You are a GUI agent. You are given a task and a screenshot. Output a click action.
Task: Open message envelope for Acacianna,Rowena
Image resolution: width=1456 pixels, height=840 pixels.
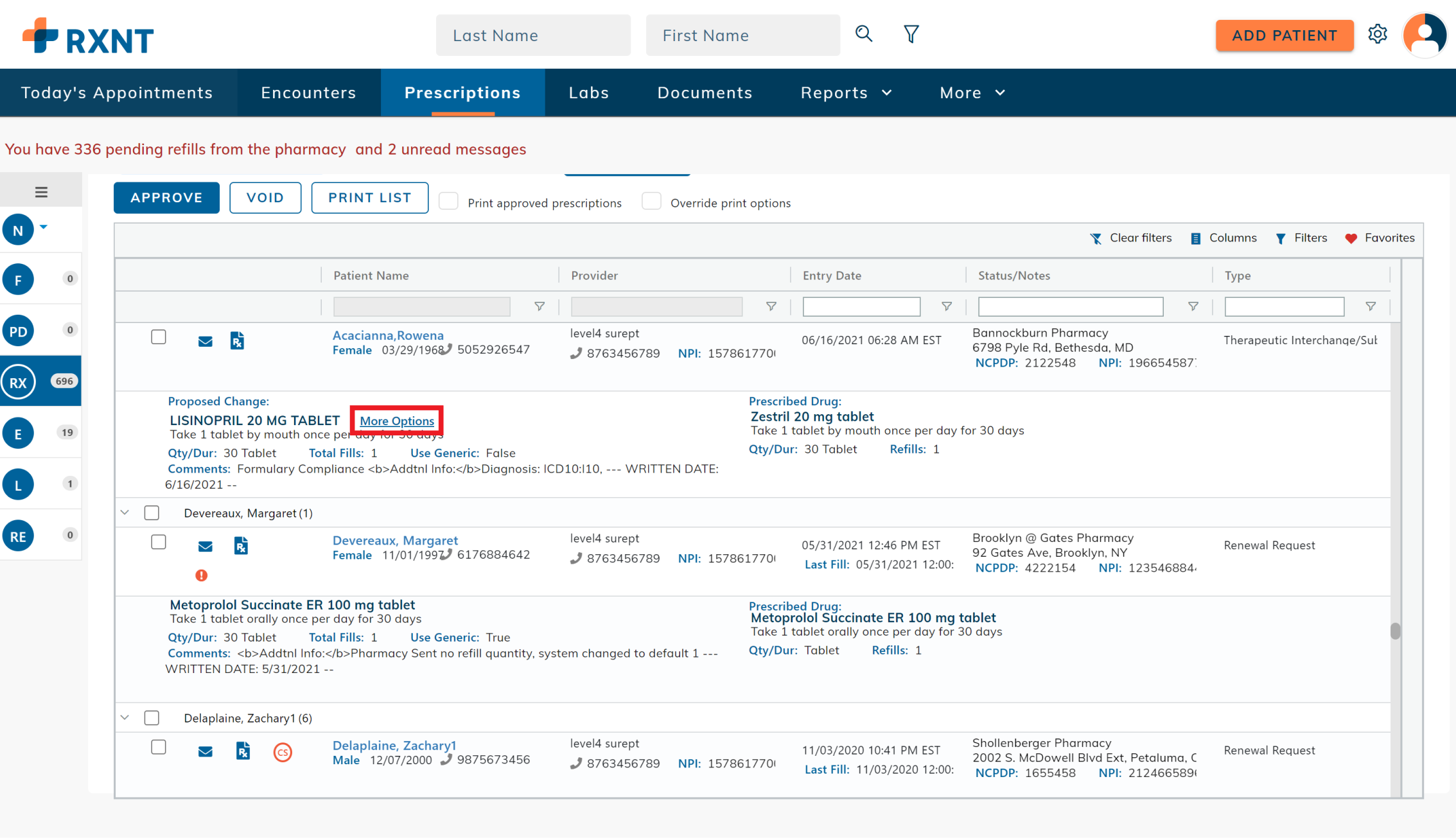pyautogui.click(x=205, y=341)
